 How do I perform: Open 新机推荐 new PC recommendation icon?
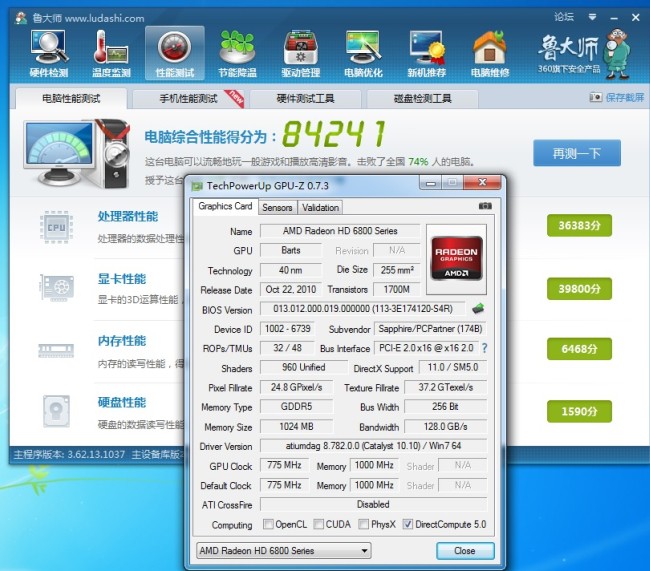427,54
